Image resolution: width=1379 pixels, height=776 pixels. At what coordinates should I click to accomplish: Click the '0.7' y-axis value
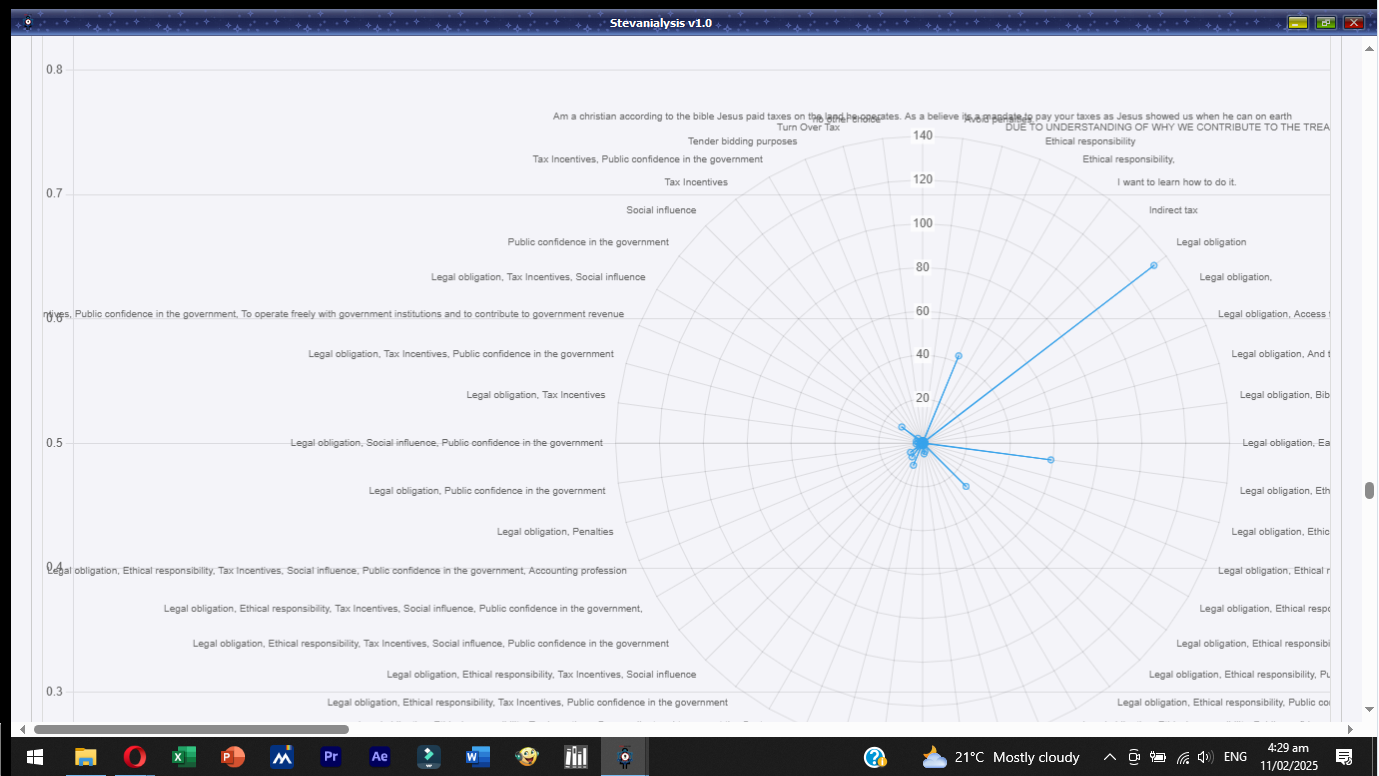tap(54, 193)
